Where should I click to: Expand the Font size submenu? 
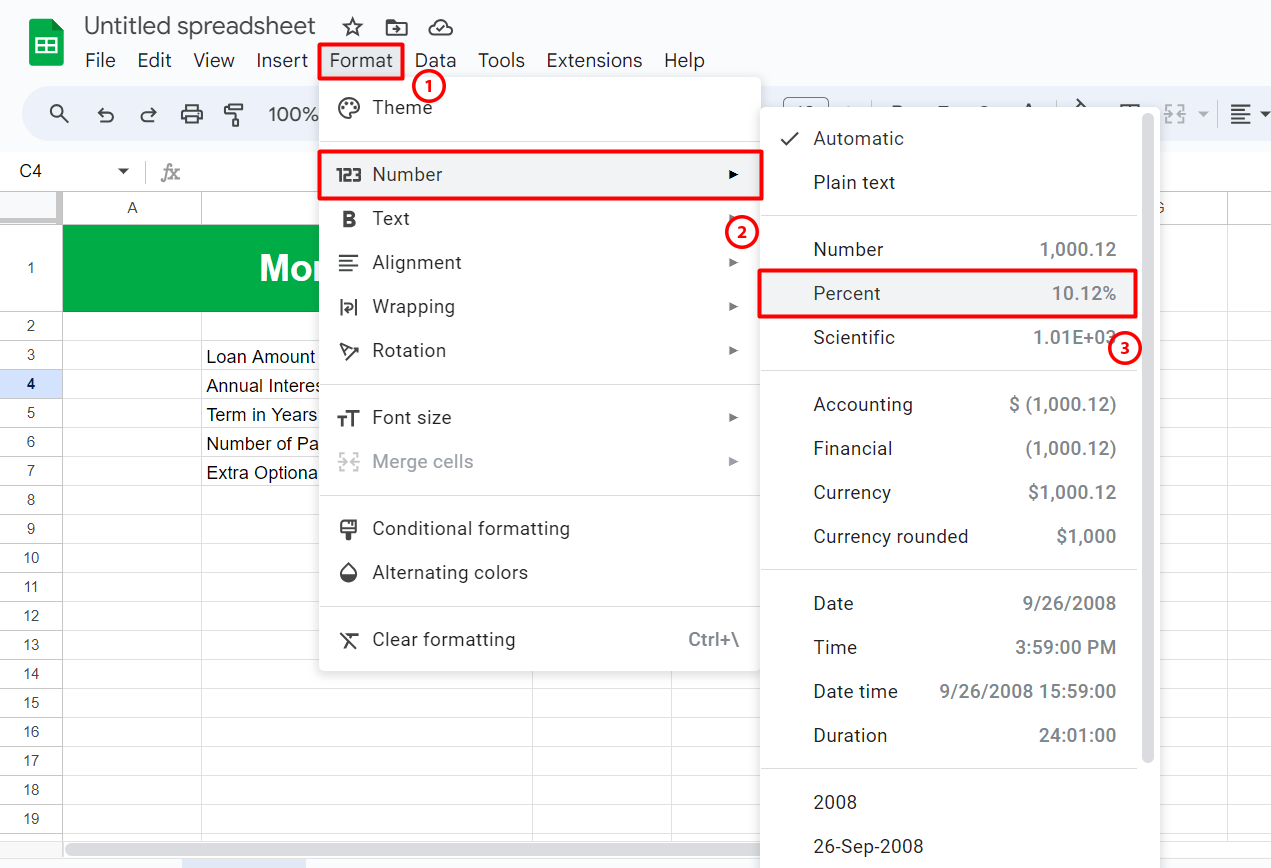pyautogui.click(x=539, y=418)
